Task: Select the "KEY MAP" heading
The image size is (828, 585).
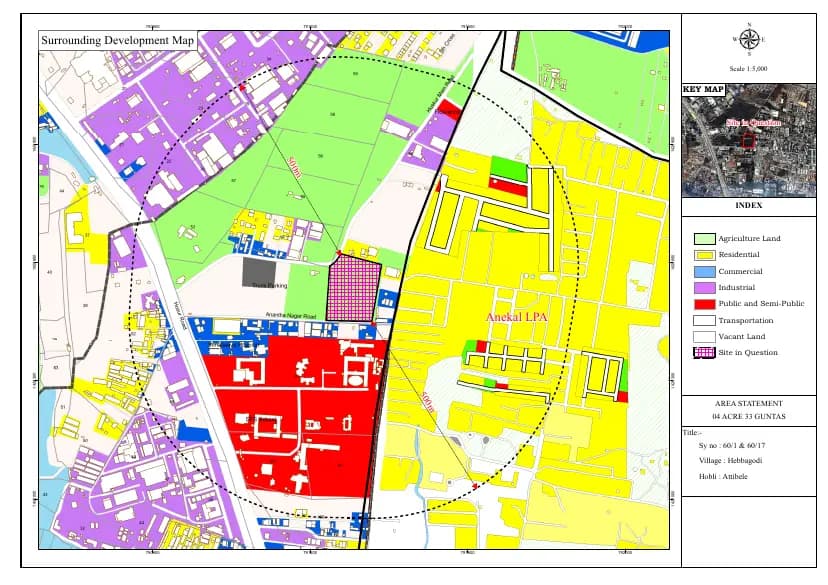Action: pos(703,89)
